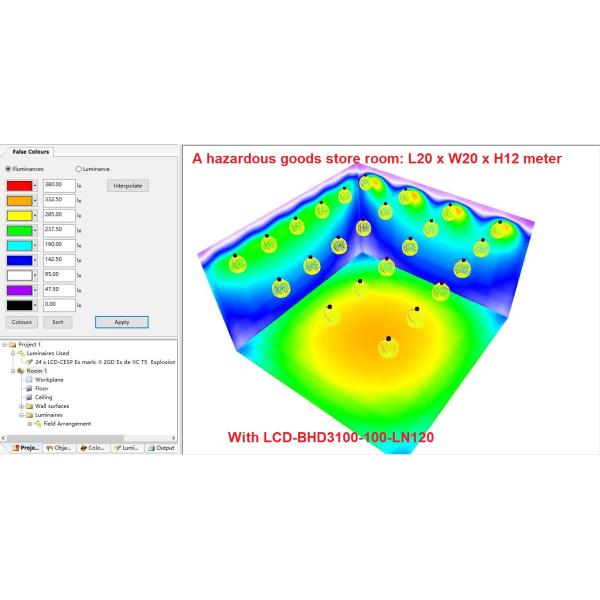Click the Wall surfaces folder icon
Viewport: 600px width, 600px height.
click(29, 406)
